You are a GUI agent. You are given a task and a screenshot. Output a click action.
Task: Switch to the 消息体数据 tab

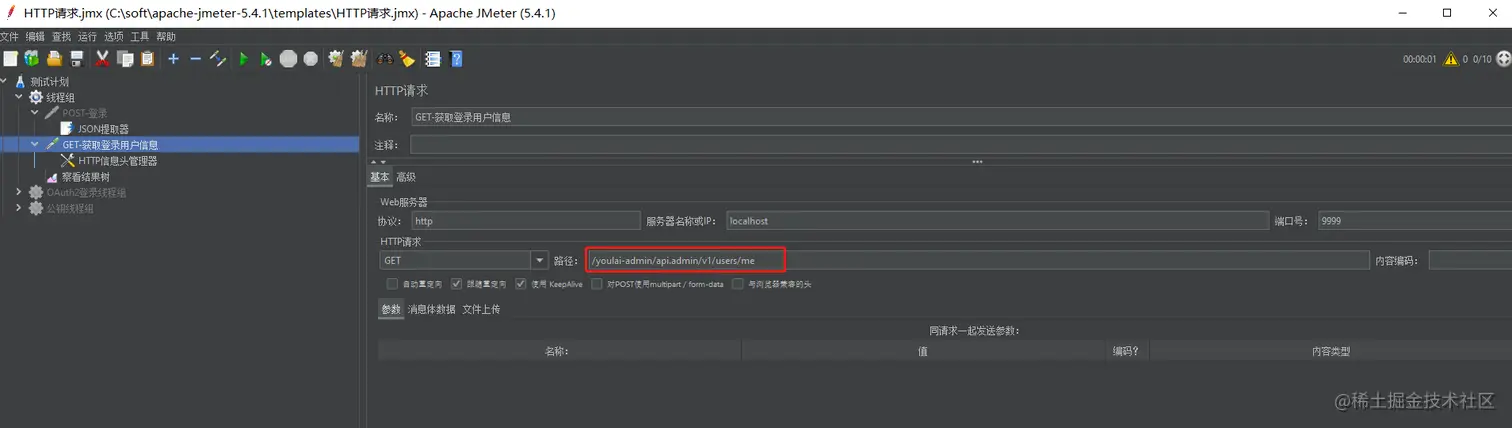432,310
